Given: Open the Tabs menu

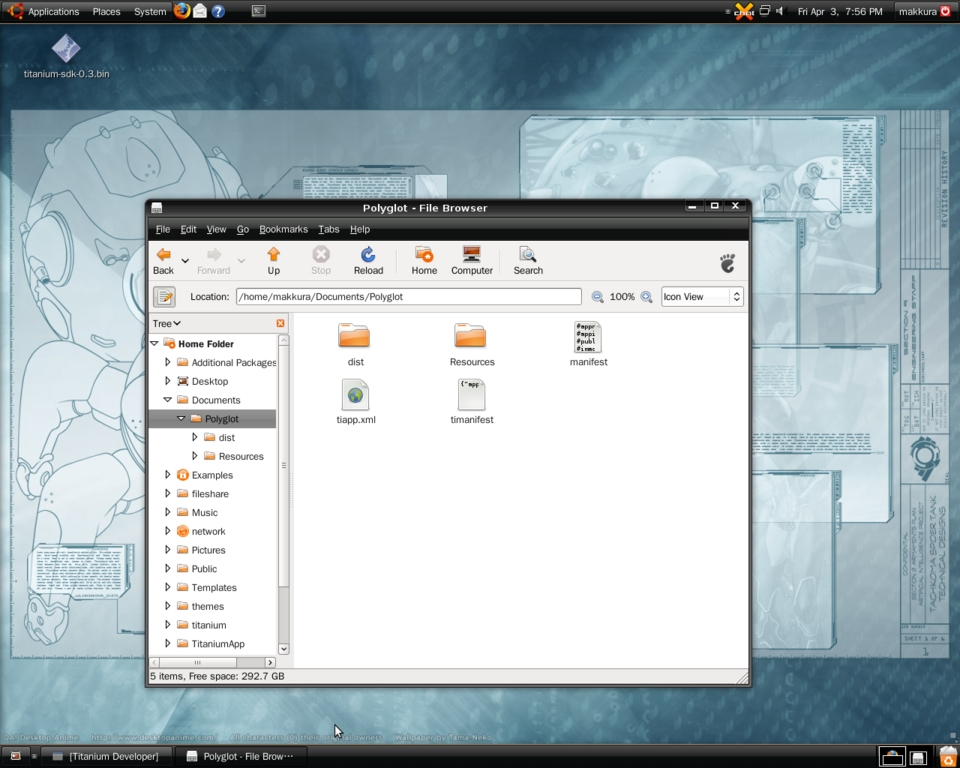Looking at the screenshot, I should [x=328, y=229].
